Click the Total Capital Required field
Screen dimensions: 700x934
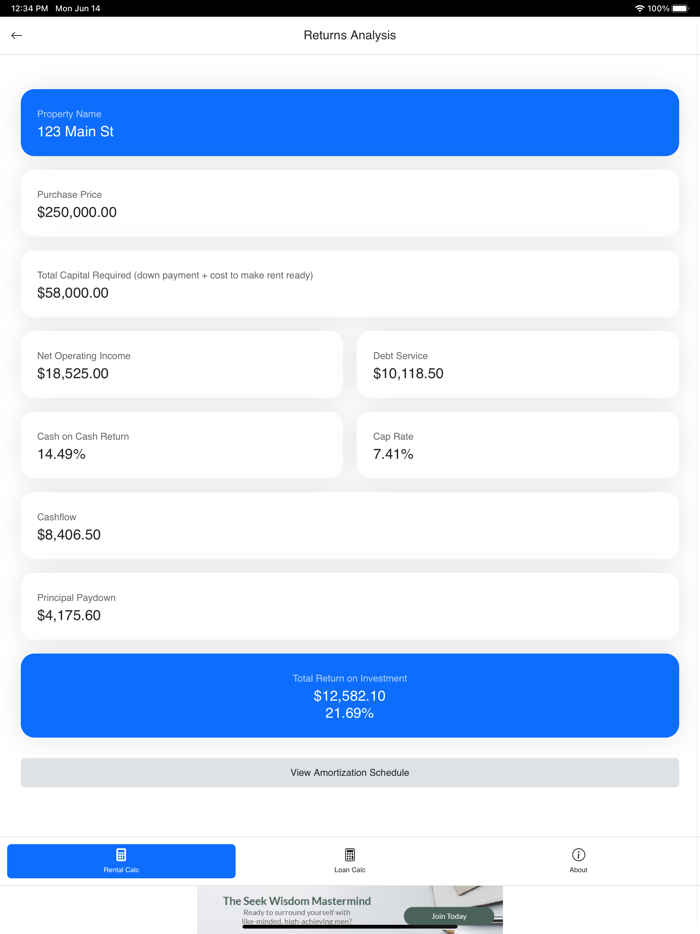(349, 284)
